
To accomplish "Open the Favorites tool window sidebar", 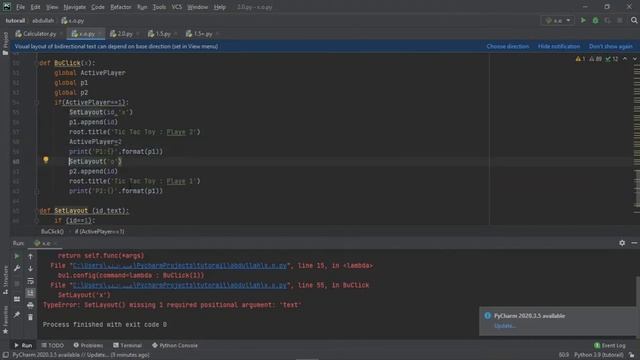I will [5, 320].
